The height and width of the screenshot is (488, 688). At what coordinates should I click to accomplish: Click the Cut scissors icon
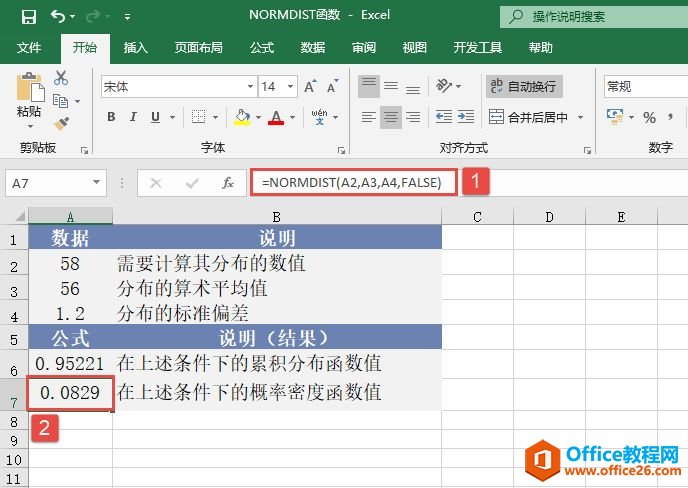(x=61, y=78)
